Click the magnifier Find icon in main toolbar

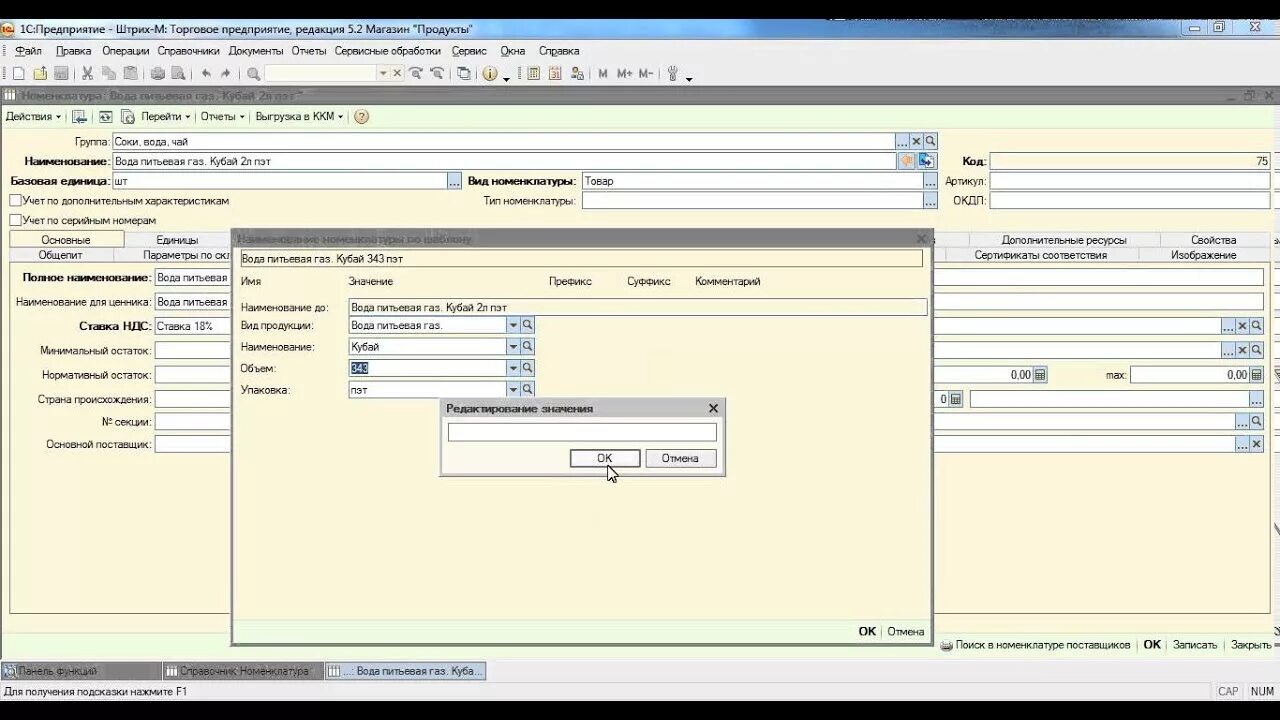pos(253,73)
